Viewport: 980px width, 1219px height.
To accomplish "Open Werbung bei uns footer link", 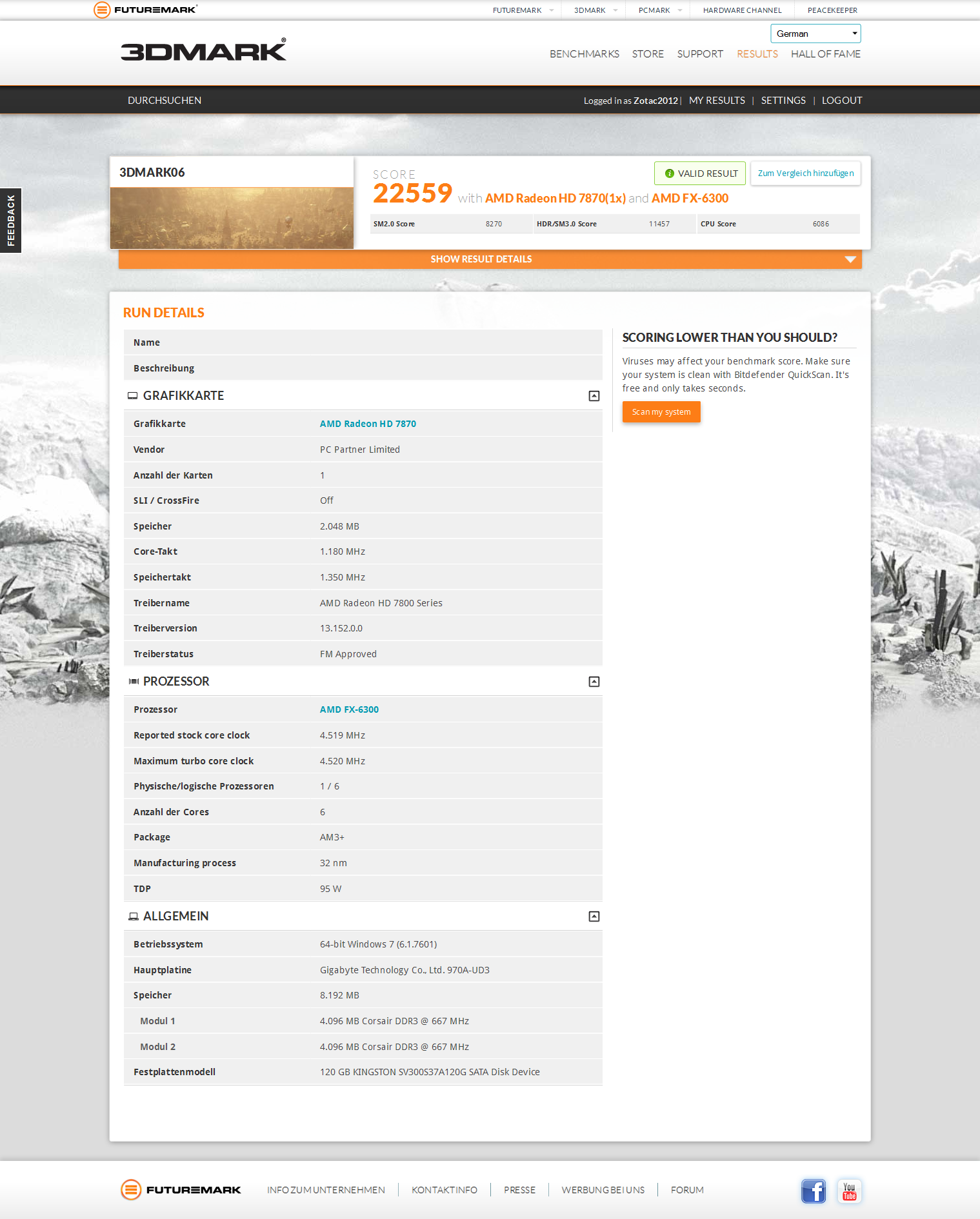I will 603,1190.
